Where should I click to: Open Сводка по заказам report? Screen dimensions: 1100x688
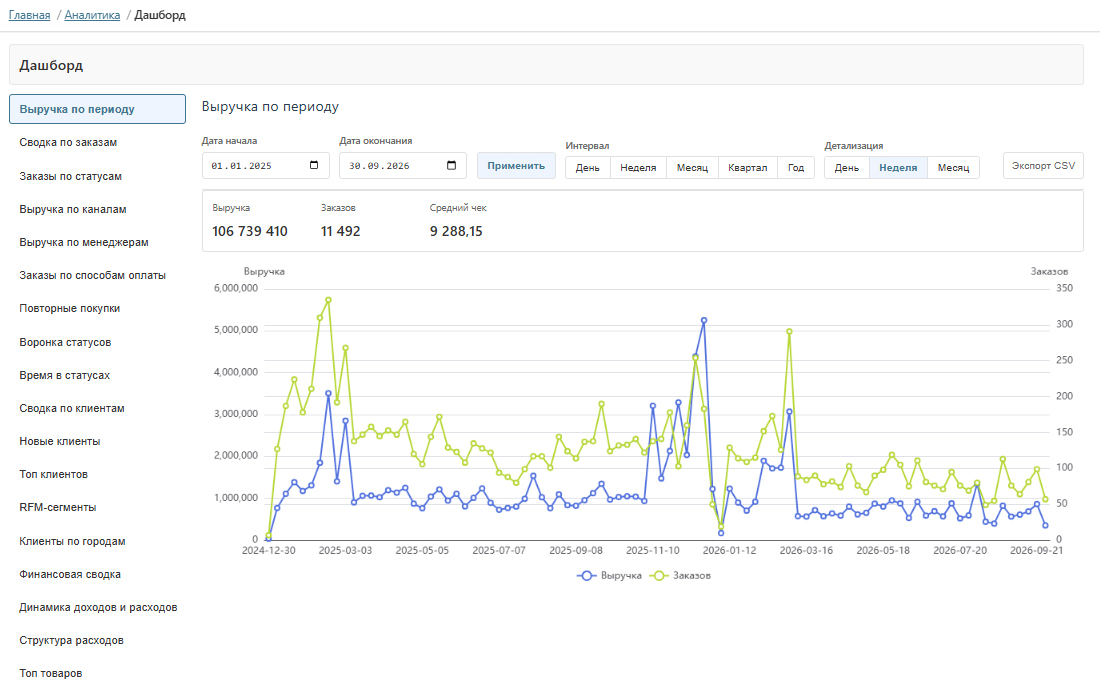(x=98, y=142)
